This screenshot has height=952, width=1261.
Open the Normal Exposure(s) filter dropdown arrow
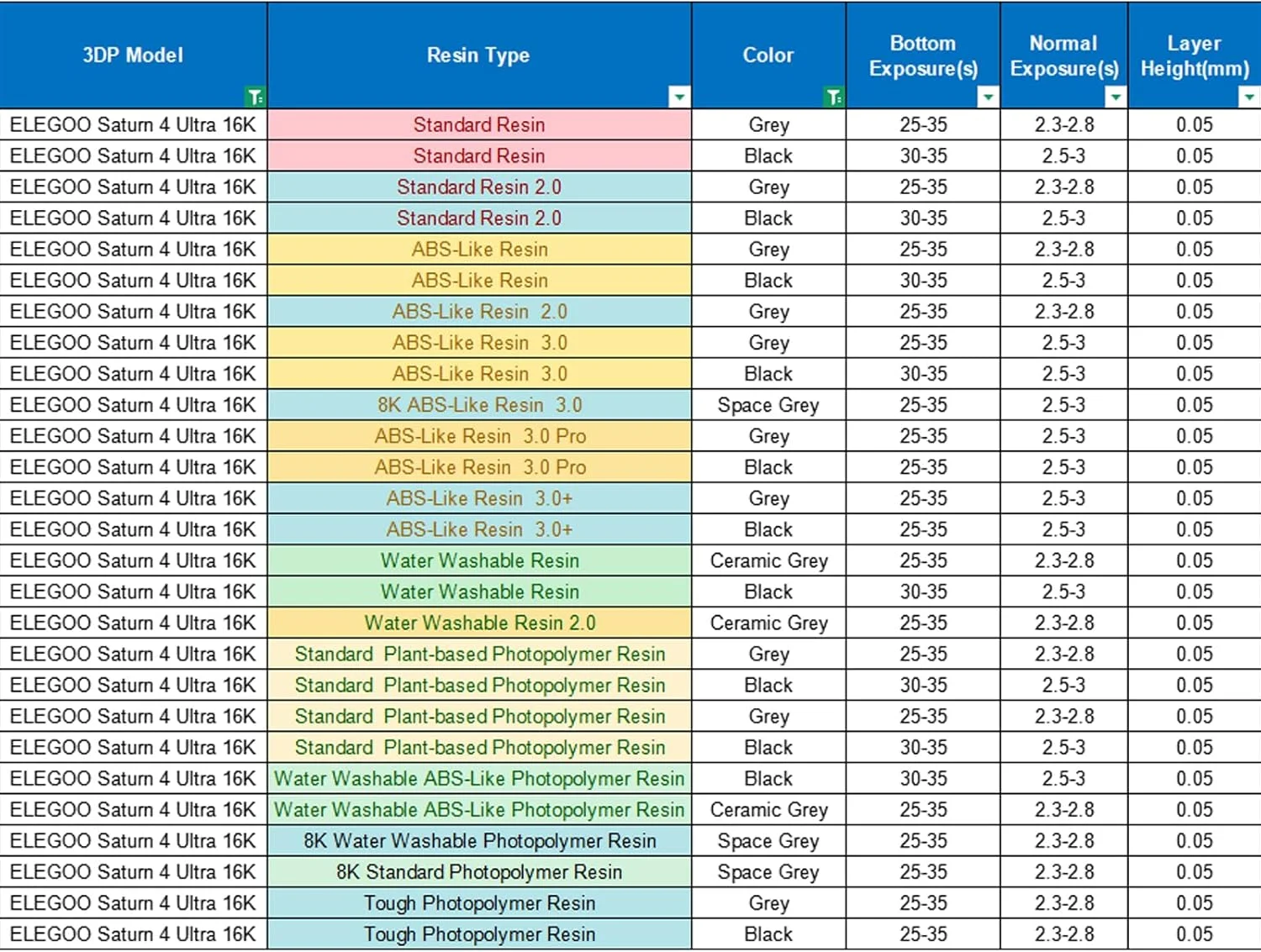(x=1115, y=97)
